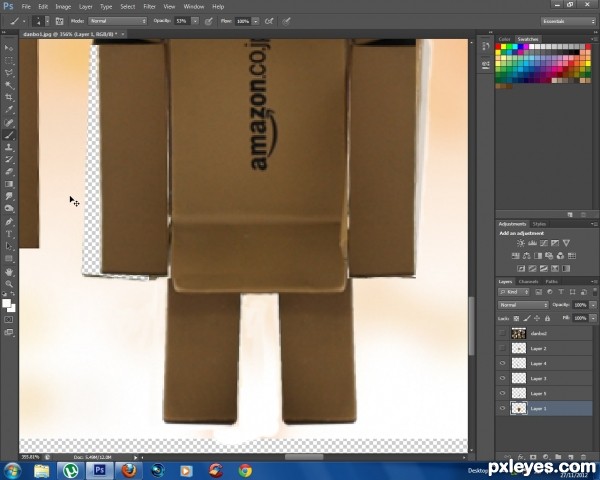
Task: Switch to the Paths tab
Action: (551, 281)
